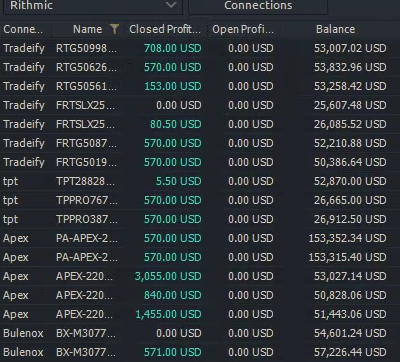Viewport: 400px width, 362px height.
Task: Select account RTG50626 name cell
Action: (86, 67)
